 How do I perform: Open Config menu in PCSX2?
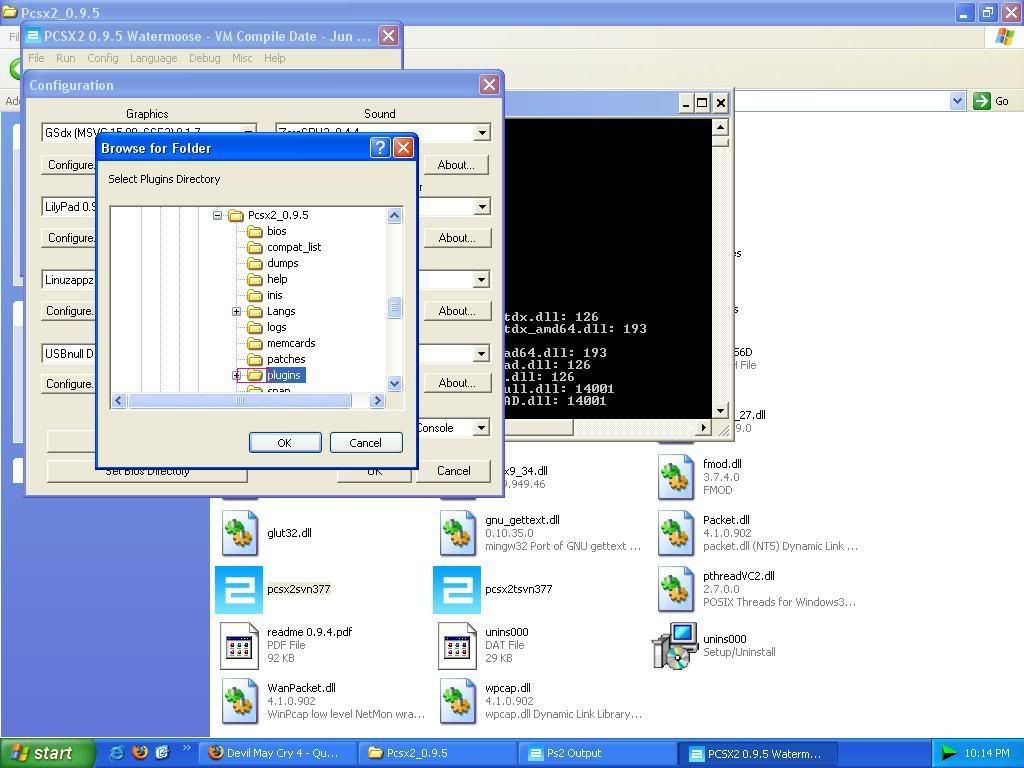[x=103, y=58]
